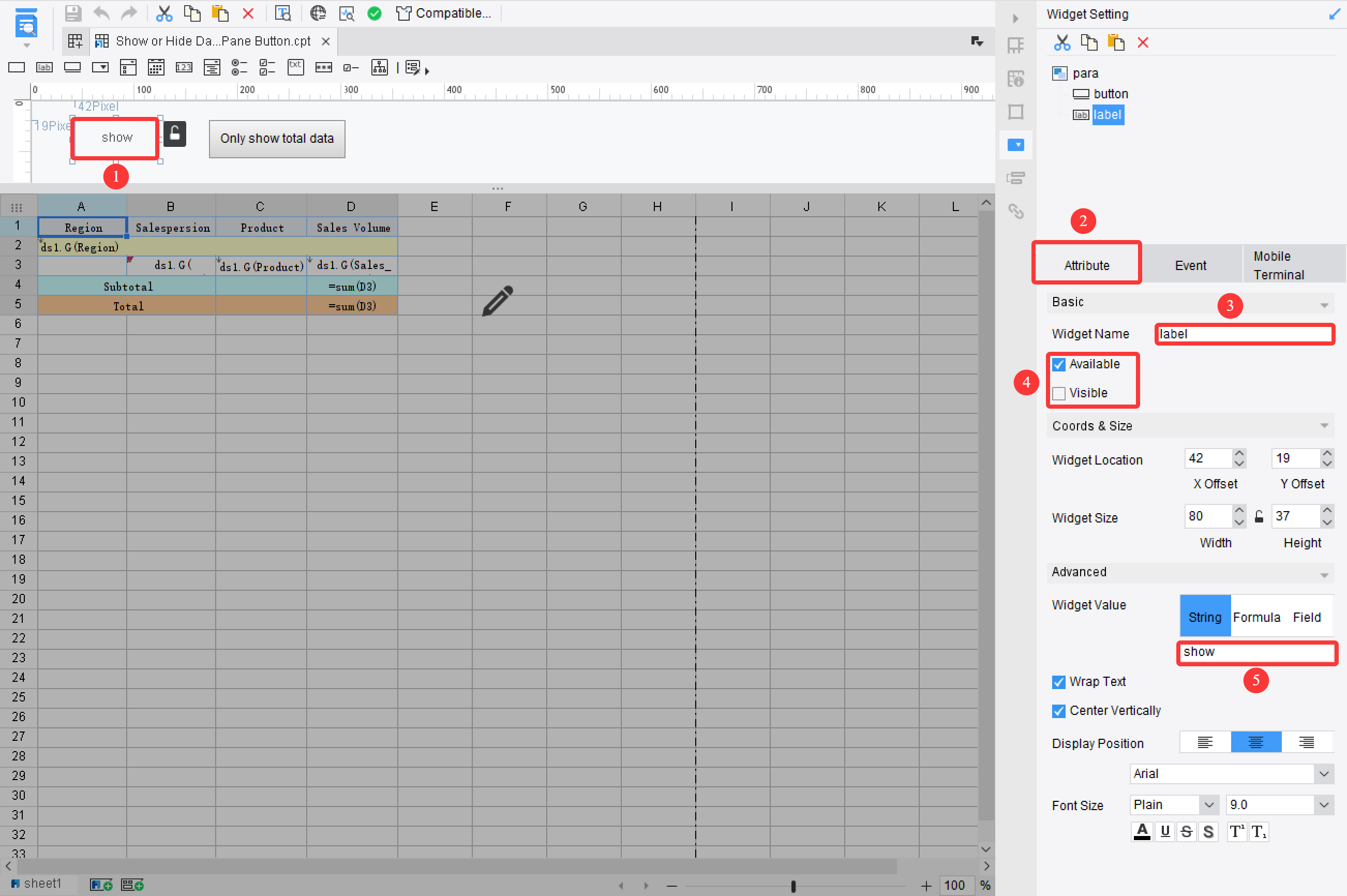Image resolution: width=1347 pixels, height=896 pixels.
Task: Insert a dropdown combo box widget
Action: pyautogui.click(x=100, y=67)
